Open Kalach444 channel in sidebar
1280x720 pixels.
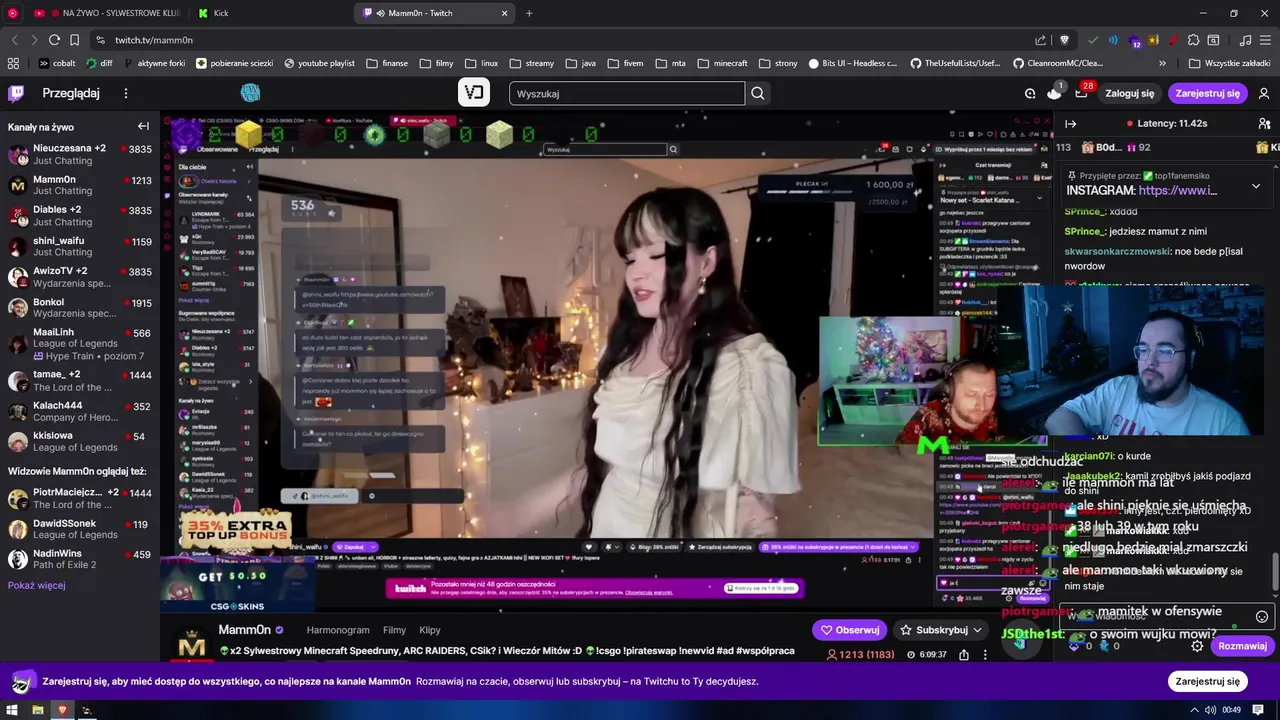point(79,411)
